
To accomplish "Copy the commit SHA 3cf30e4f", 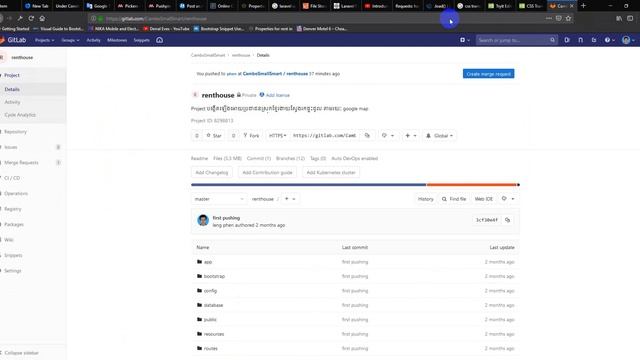I will 507,220.
